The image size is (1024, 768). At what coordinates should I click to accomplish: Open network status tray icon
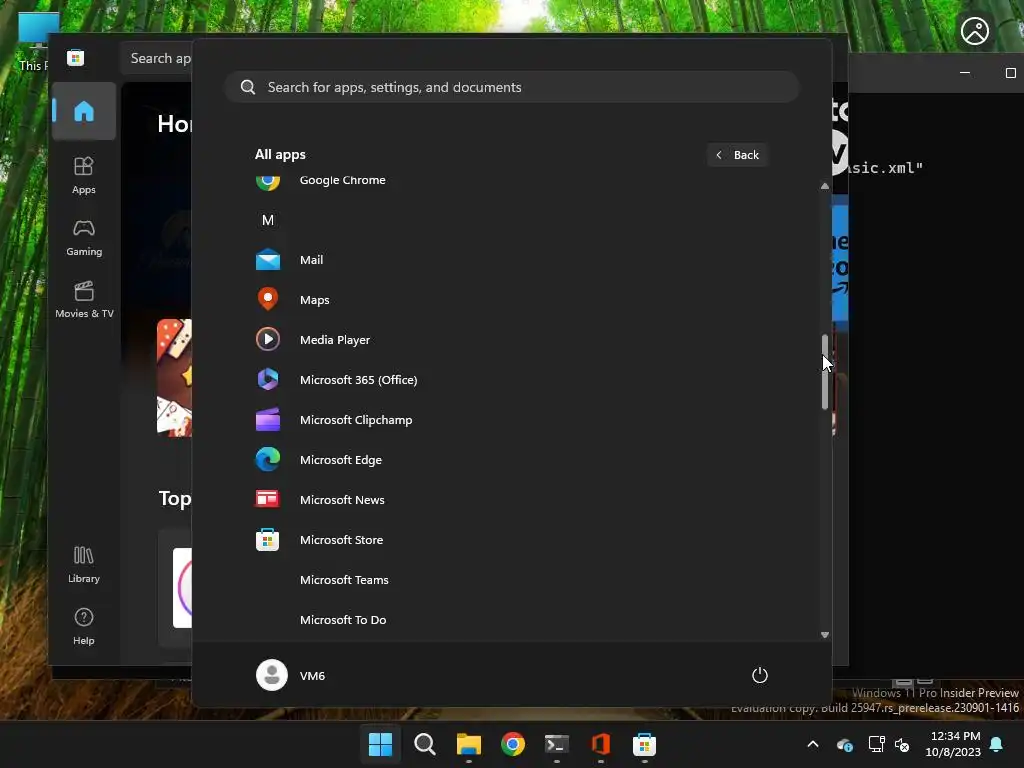[x=876, y=744]
